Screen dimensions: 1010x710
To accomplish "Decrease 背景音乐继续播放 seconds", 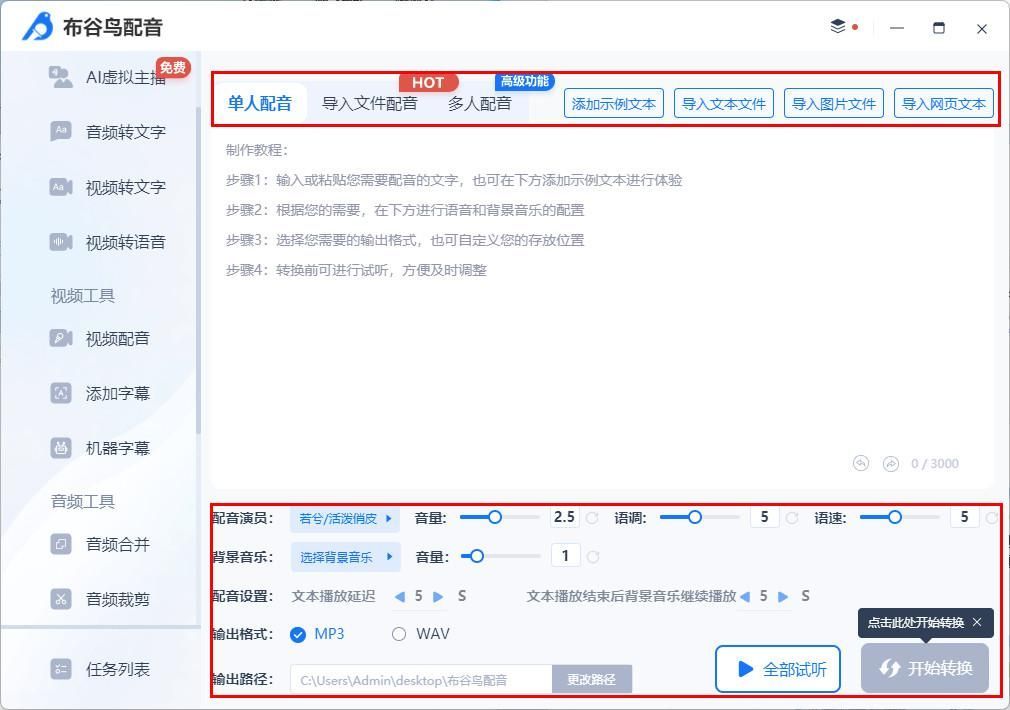I will coord(745,597).
